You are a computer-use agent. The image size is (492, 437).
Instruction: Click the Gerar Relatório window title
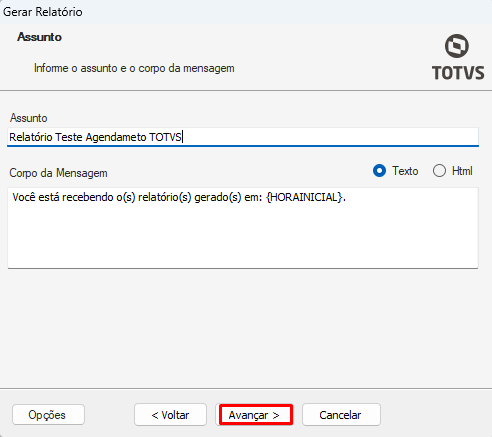(x=43, y=12)
